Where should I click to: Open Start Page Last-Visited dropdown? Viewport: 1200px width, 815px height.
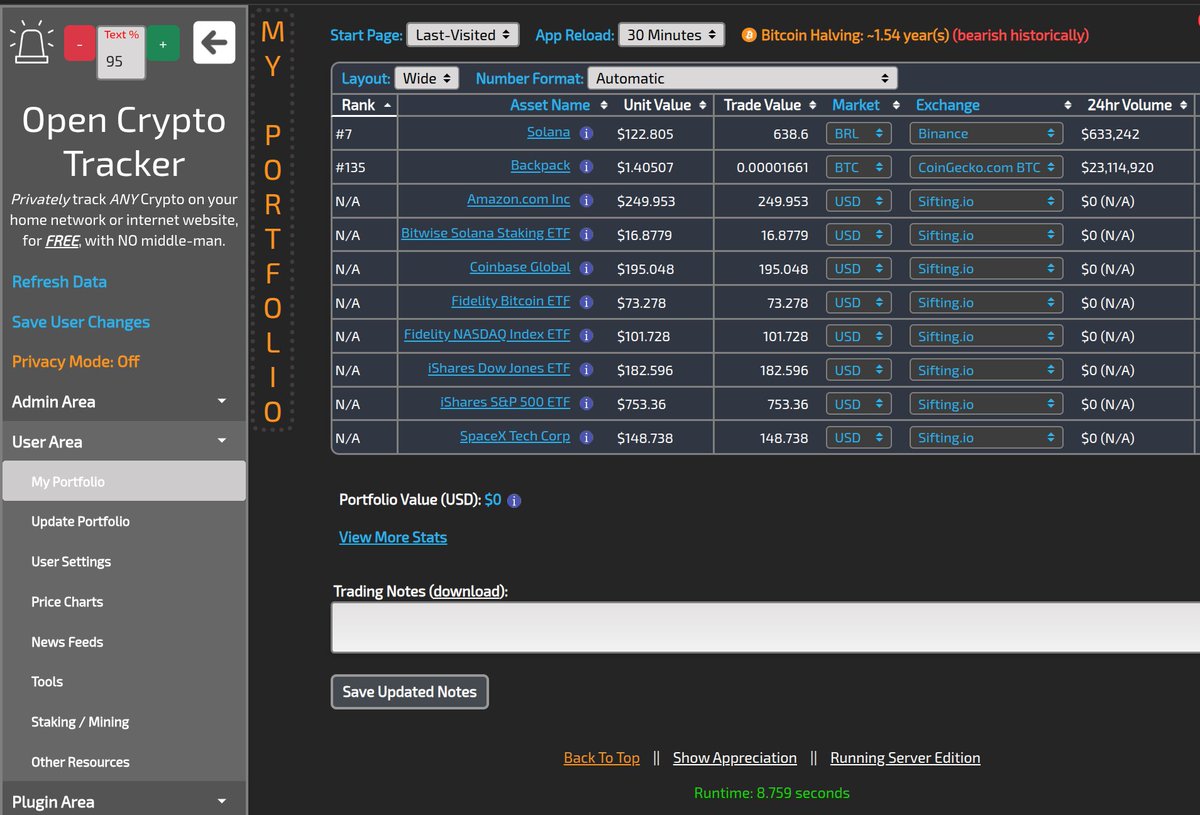(463, 35)
